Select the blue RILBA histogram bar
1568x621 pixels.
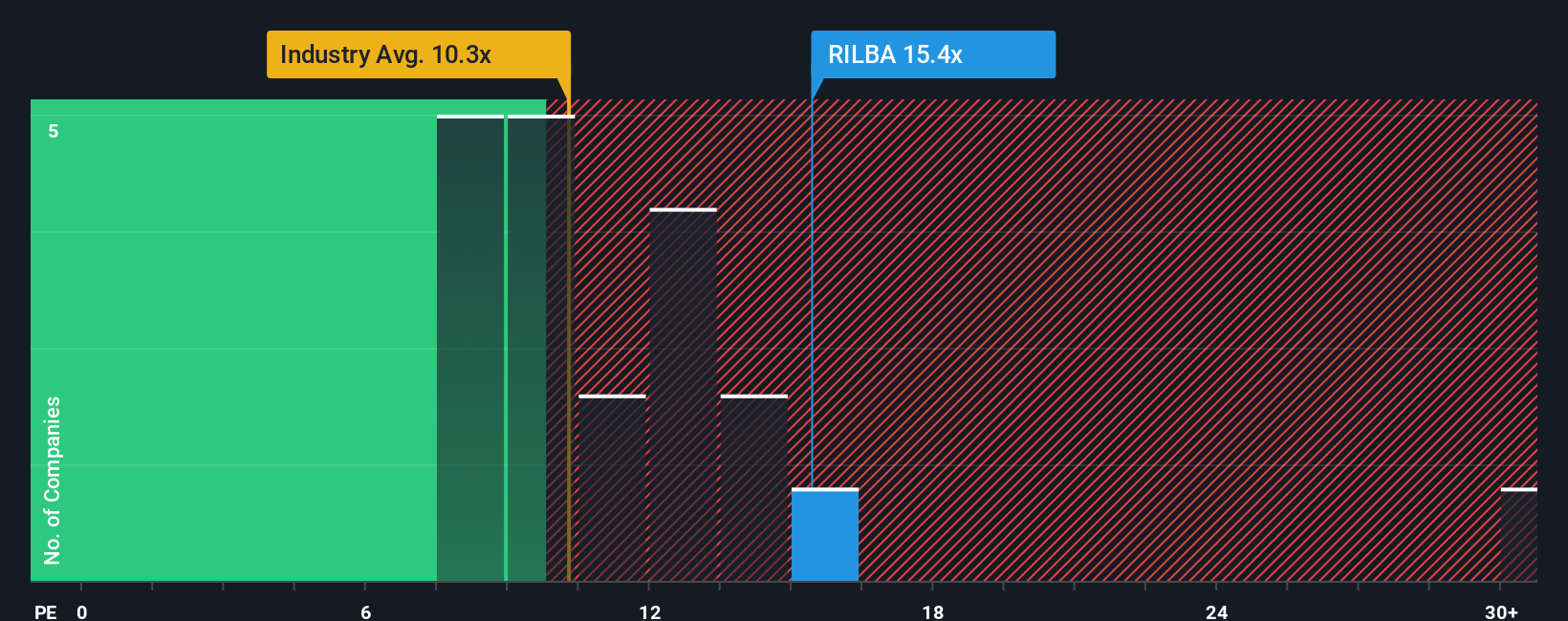[825, 535]
